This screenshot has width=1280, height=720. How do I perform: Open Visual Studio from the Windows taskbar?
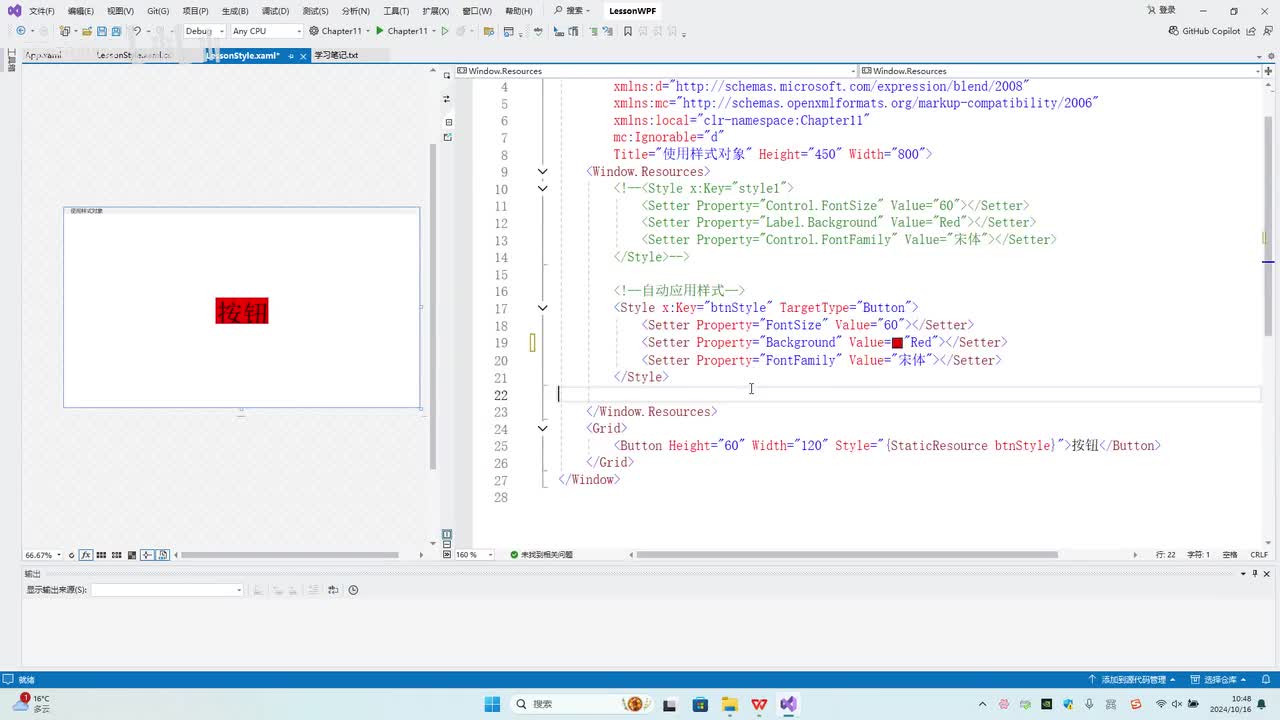[x=789, y=704]
